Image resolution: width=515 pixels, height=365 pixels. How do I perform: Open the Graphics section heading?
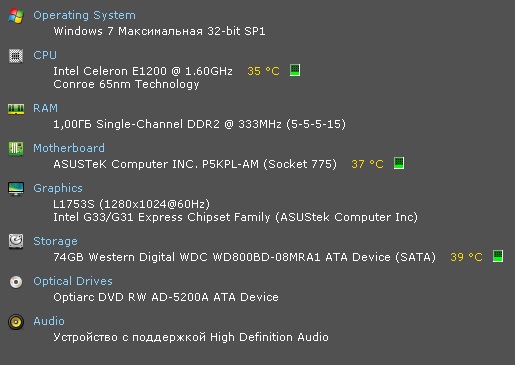pos(58,188)
